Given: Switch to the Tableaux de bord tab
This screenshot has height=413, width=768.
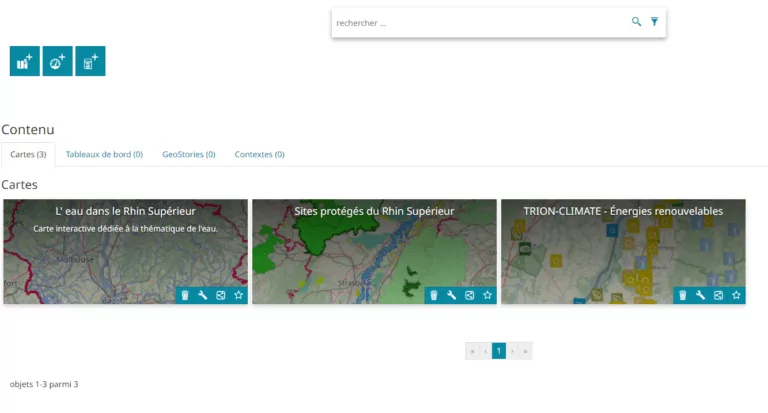Looking at the screenshot, I should pos(104,154).
